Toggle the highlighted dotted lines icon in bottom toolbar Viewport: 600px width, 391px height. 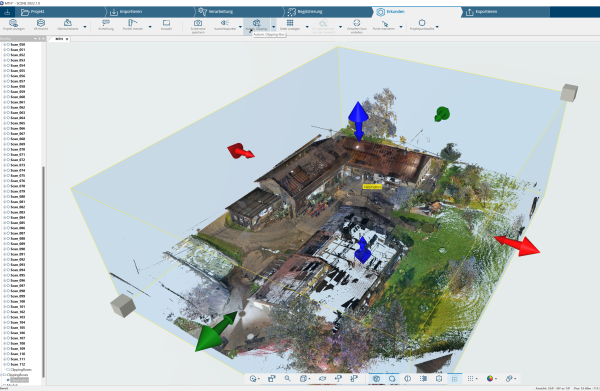click(x=455, y=378)
